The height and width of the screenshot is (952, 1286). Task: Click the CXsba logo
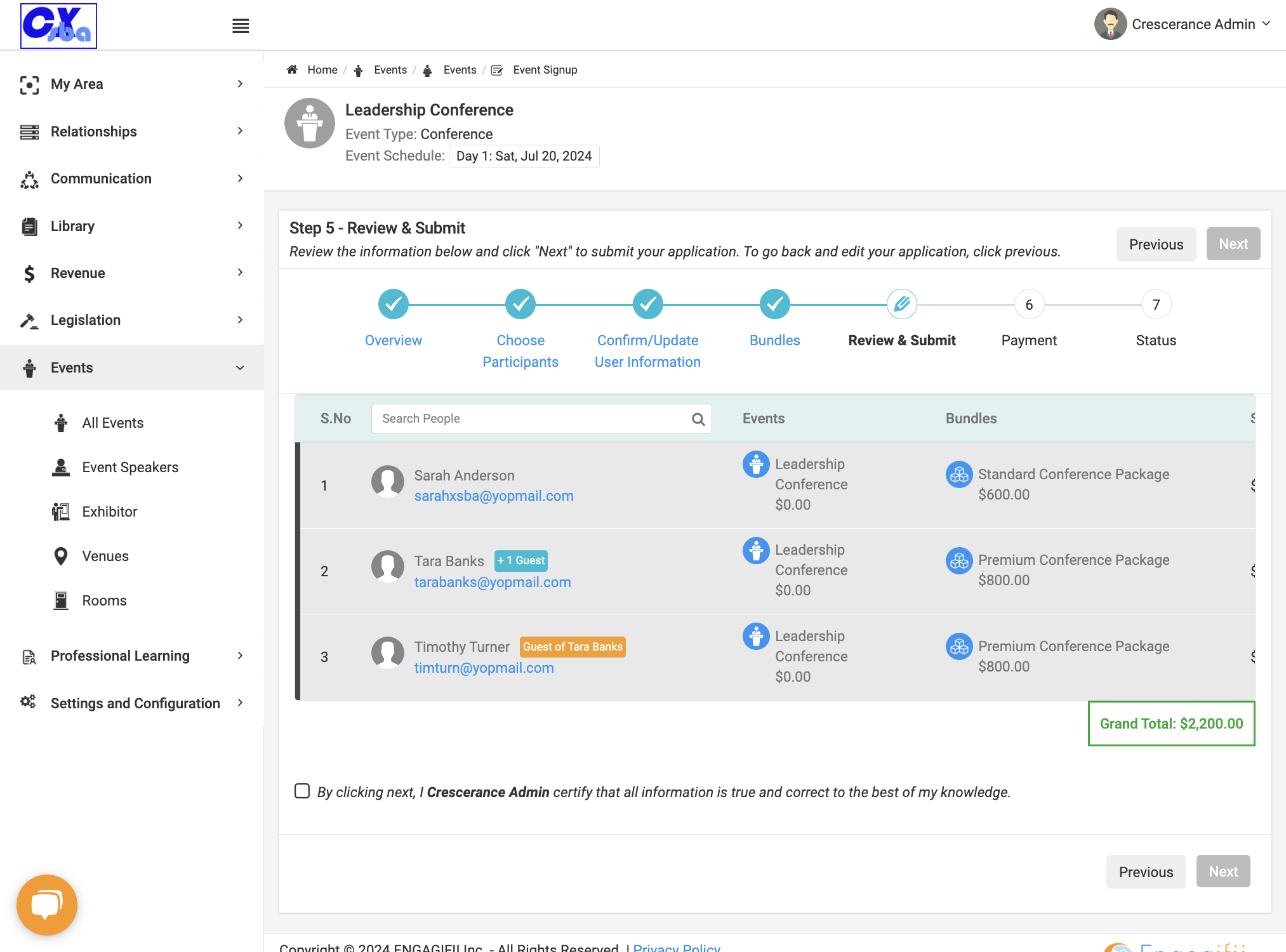(x=58, y=25)
